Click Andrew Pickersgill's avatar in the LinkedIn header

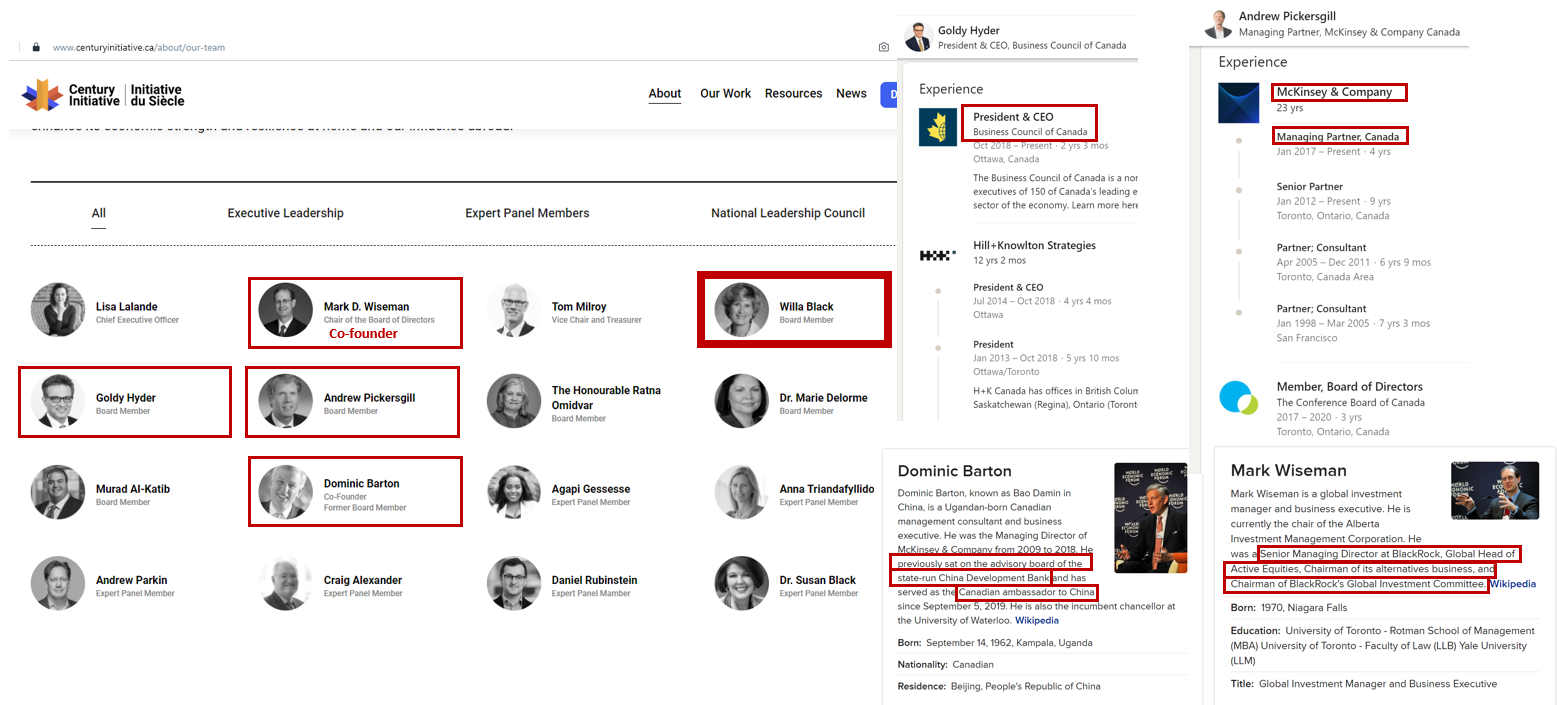tap(1218, 23)
